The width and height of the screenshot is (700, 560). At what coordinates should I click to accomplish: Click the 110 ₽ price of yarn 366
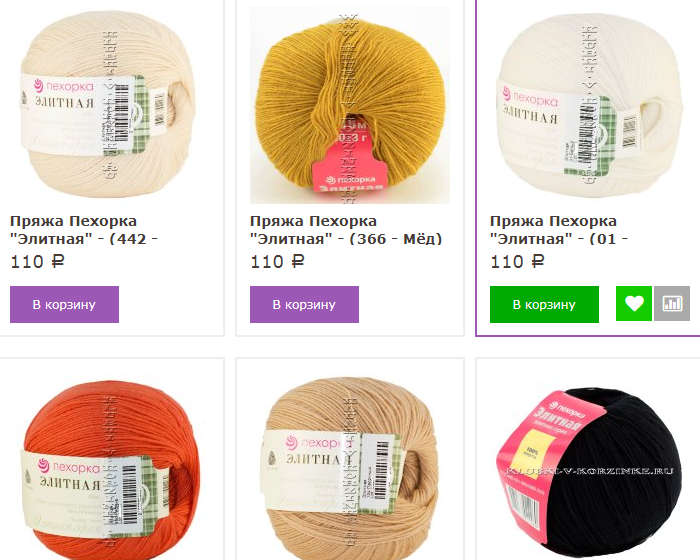pos(277,262)
